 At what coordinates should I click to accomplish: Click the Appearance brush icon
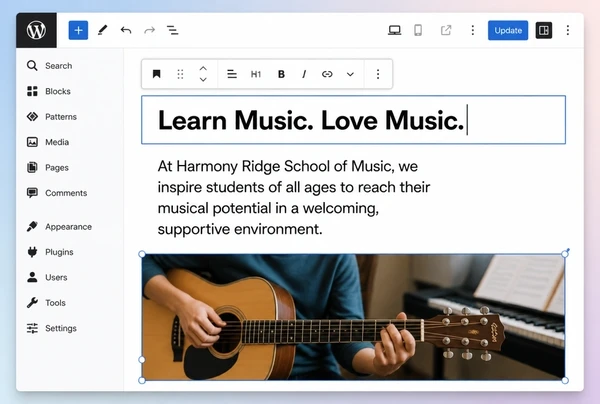tap(33, 226)
